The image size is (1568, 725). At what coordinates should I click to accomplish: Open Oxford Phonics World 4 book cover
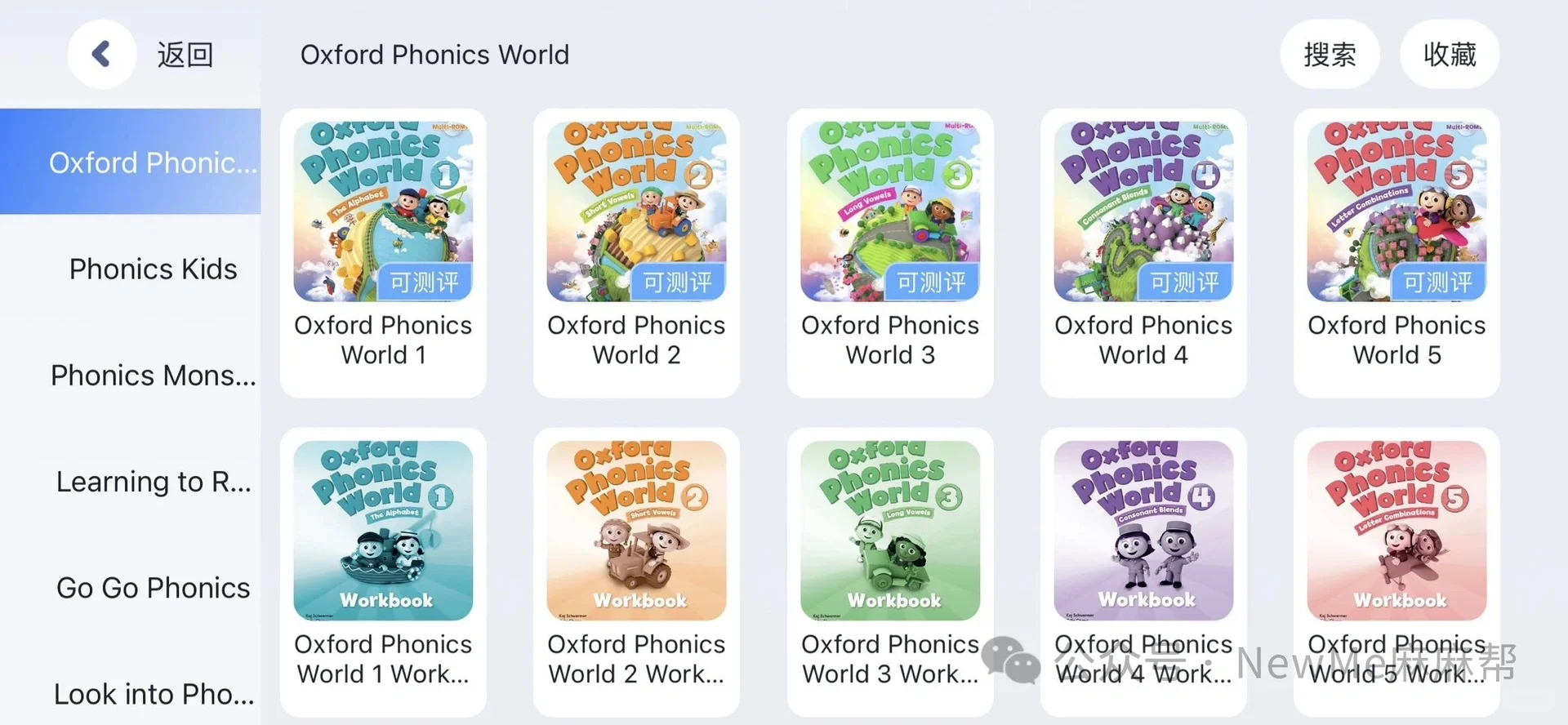[x=1143, y=211]
